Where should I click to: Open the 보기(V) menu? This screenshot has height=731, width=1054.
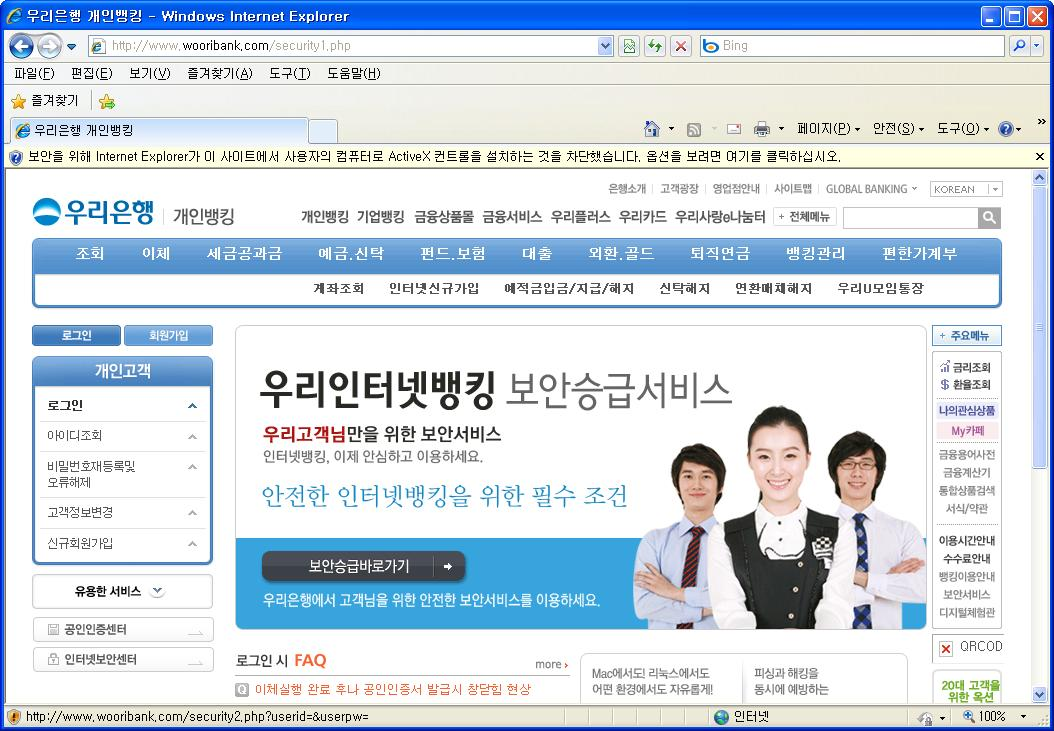click(149, 73)
